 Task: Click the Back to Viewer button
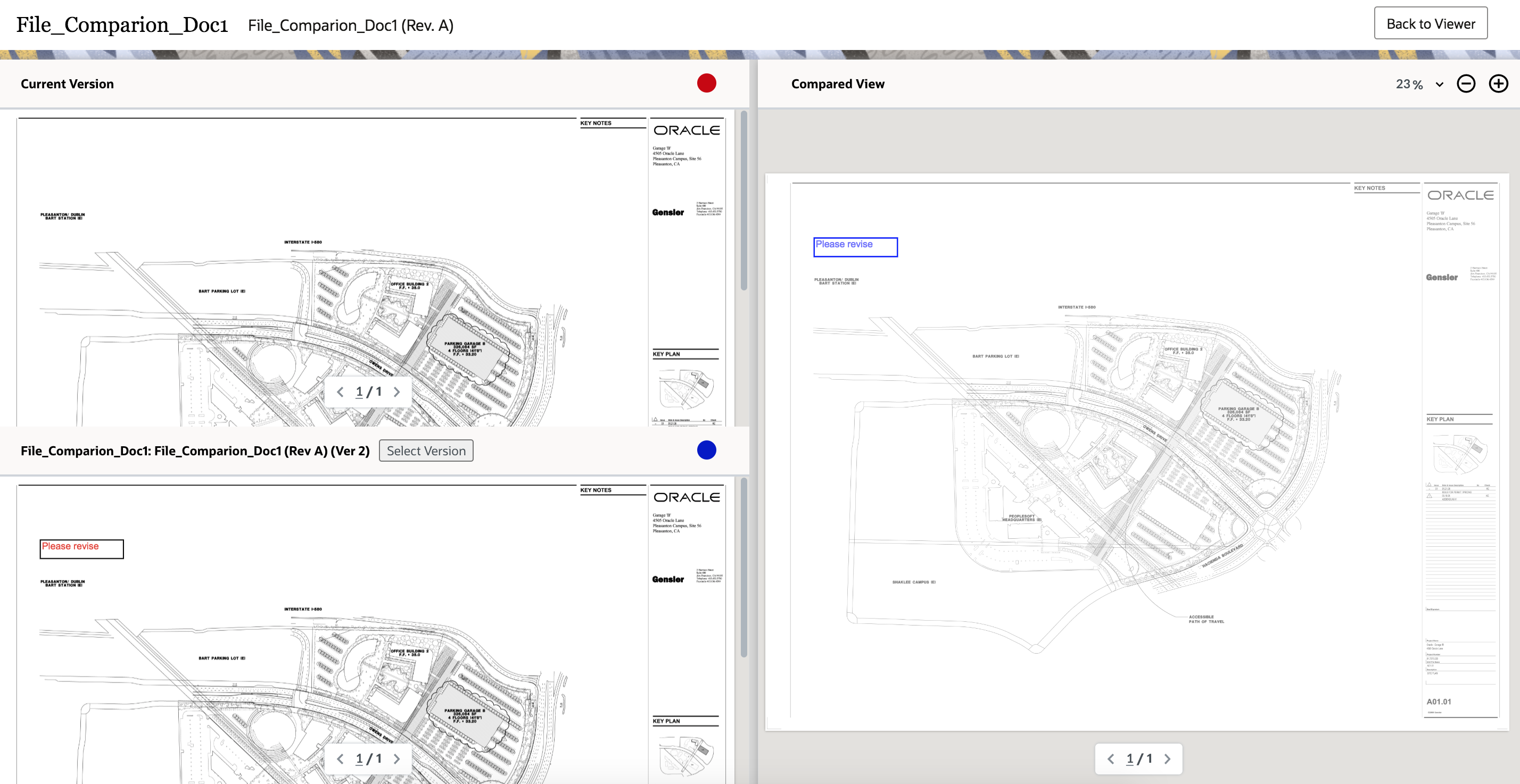click(1430, 23)
